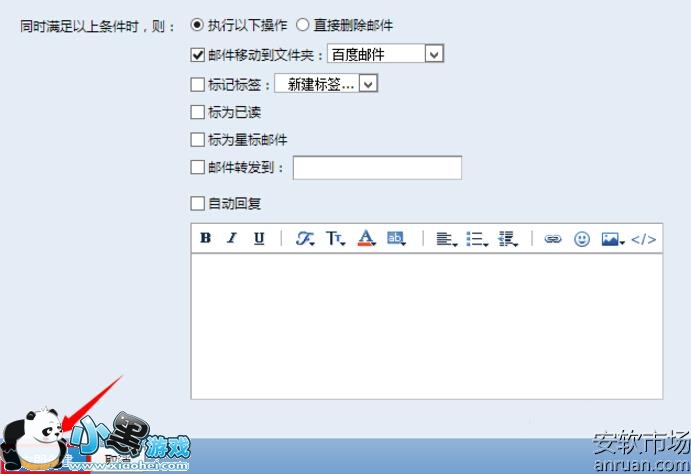Open the indent options

coord(508,239)
